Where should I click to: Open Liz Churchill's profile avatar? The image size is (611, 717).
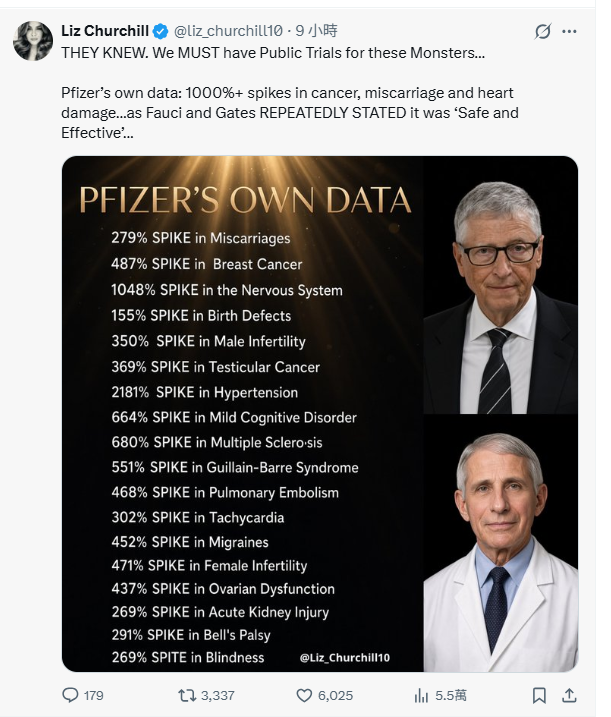[x=32, y=41]
